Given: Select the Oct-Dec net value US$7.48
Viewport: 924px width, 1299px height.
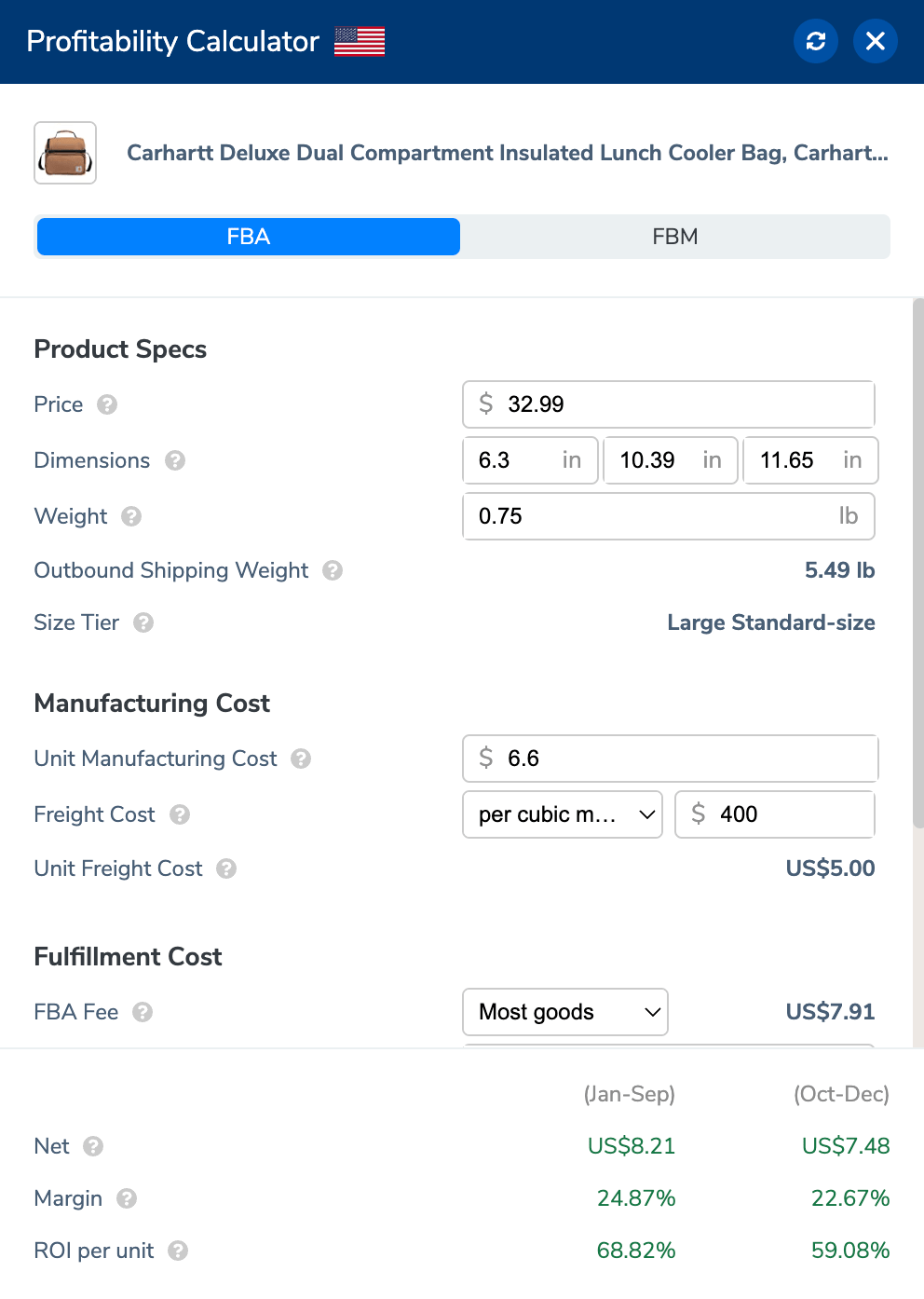Looking at the screenshot, I should tap(846, 1146).
